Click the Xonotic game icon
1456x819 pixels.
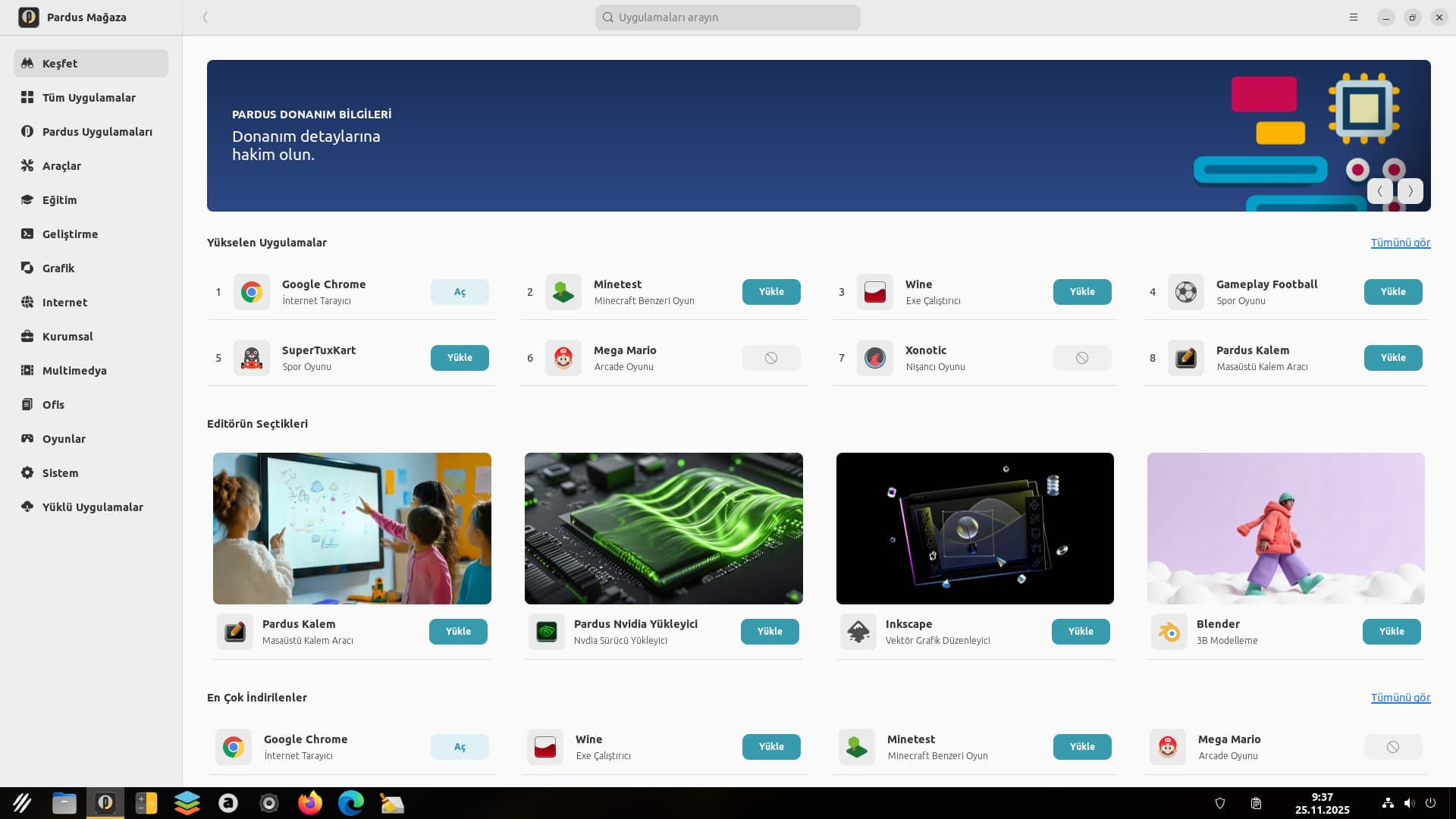pyautogui.click(x=874, y=358)
